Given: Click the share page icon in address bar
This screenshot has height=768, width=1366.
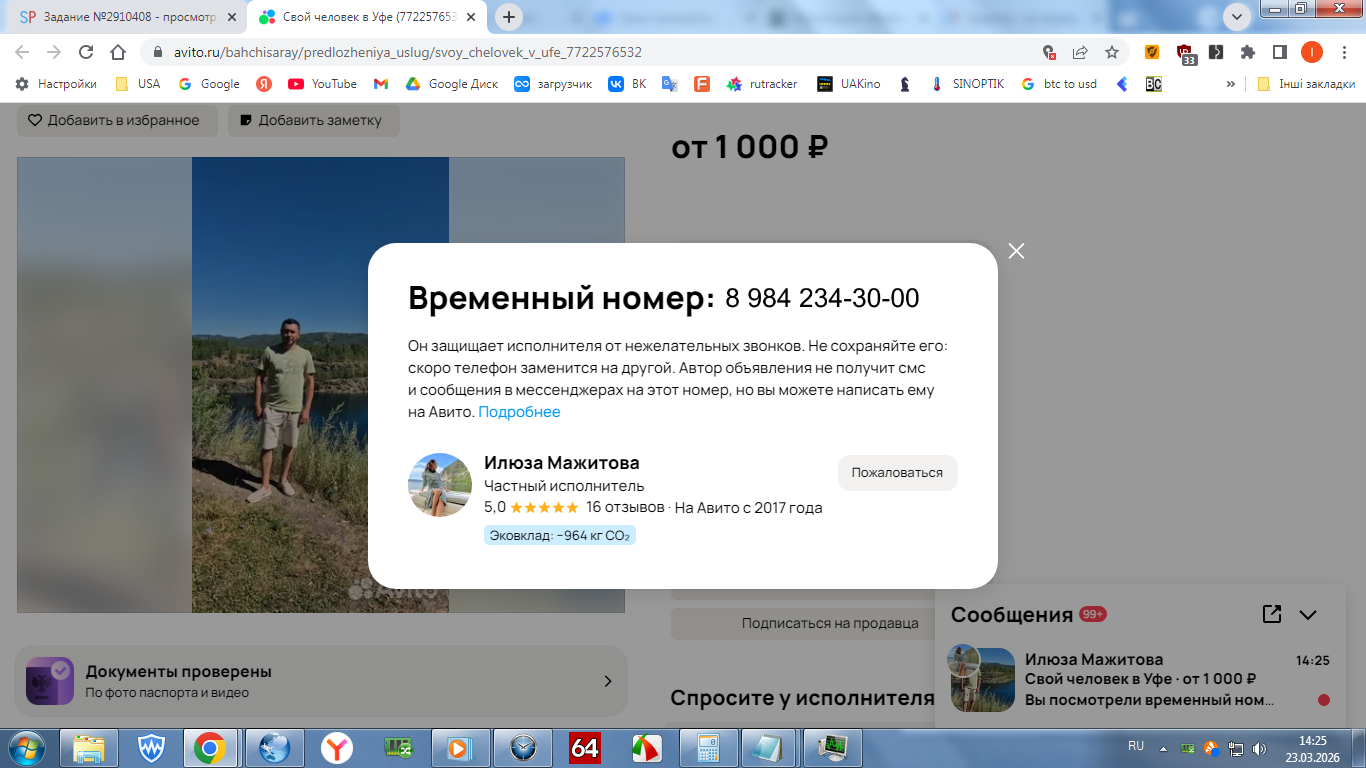Looking at the screenshot, I should 1080,52.
